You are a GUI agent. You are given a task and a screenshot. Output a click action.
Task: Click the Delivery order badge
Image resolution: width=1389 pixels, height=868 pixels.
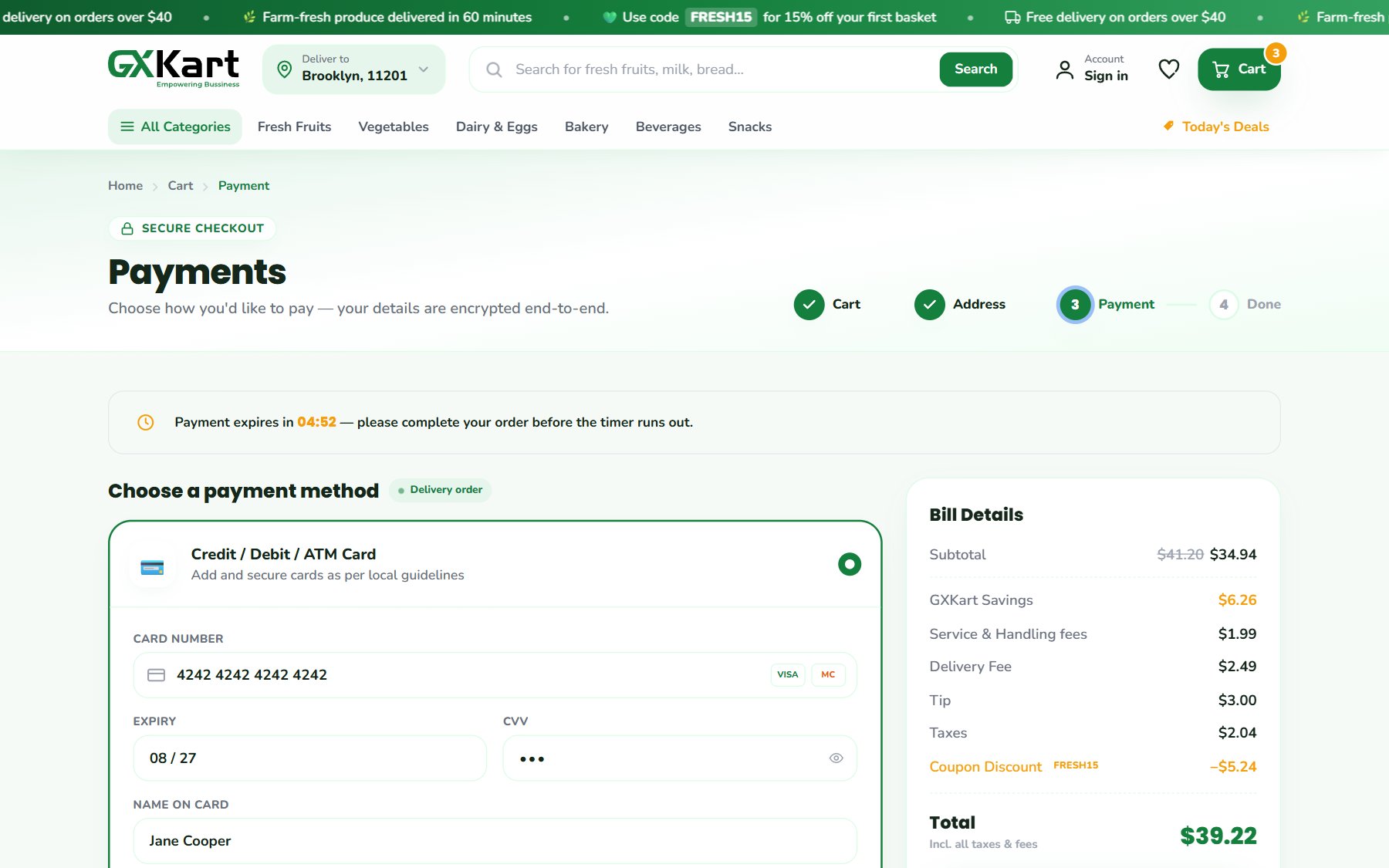(x=440, y=490)
